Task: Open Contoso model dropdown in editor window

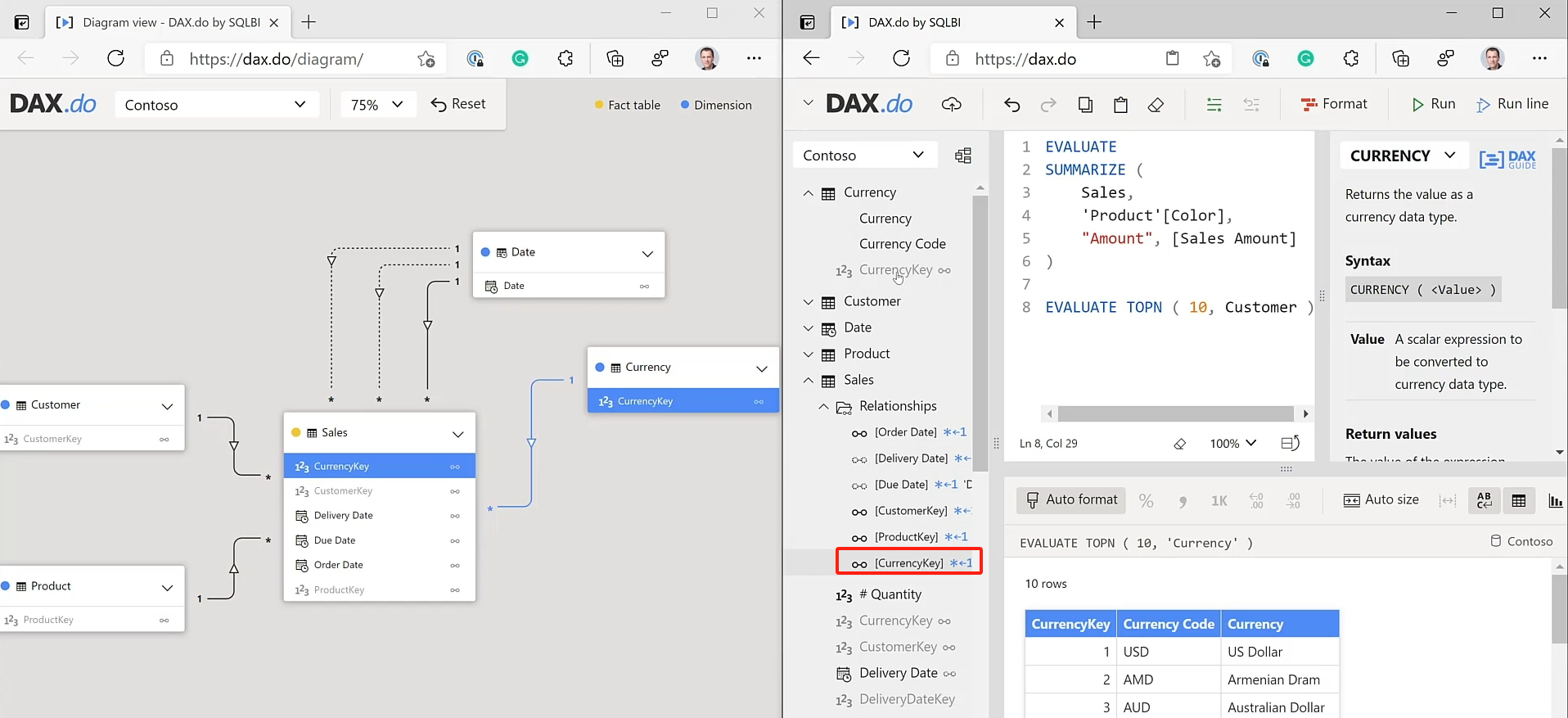Action: tap(864, 156)
